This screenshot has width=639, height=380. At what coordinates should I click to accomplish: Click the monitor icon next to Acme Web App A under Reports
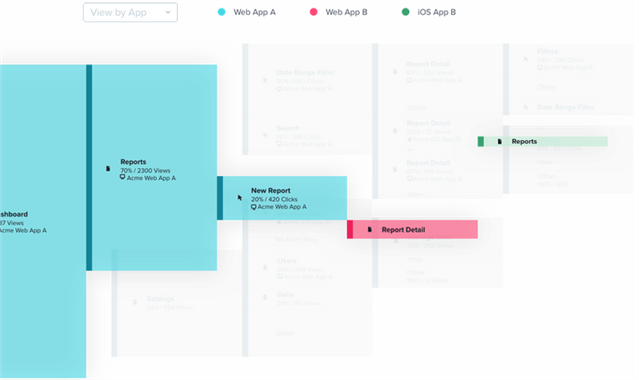pos(122,177)
